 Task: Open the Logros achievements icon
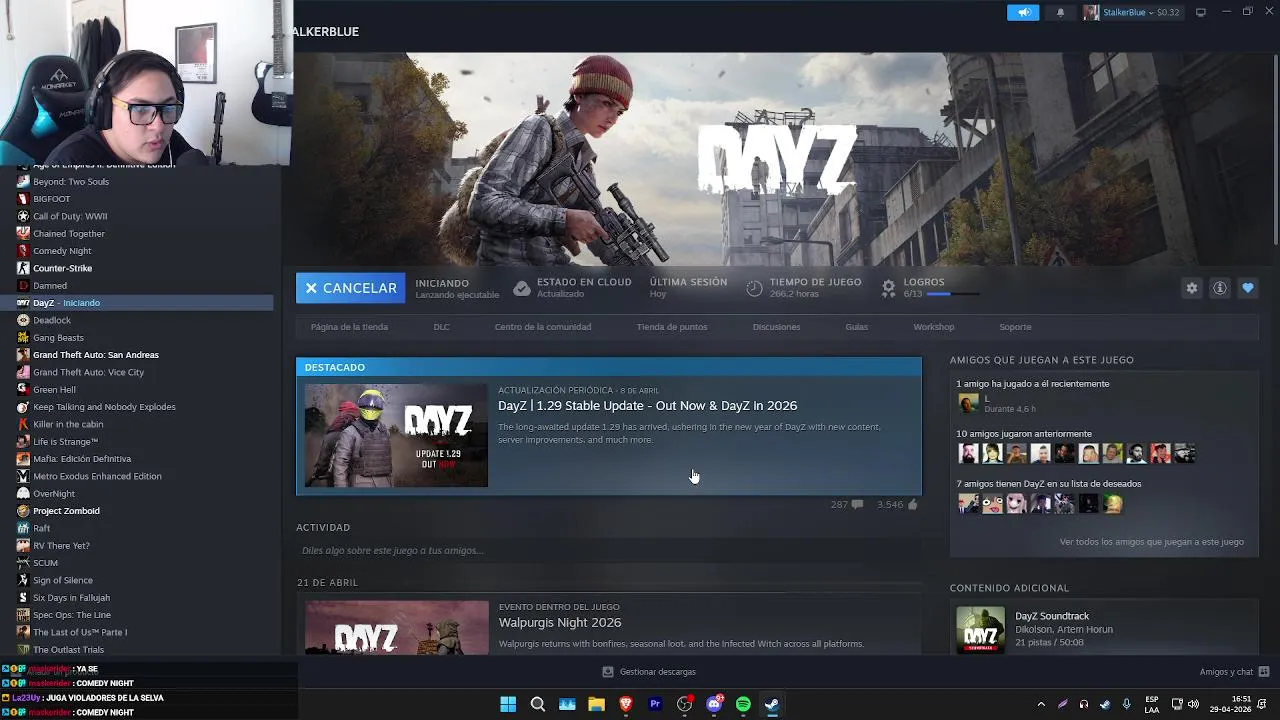[x=888, y=288]
